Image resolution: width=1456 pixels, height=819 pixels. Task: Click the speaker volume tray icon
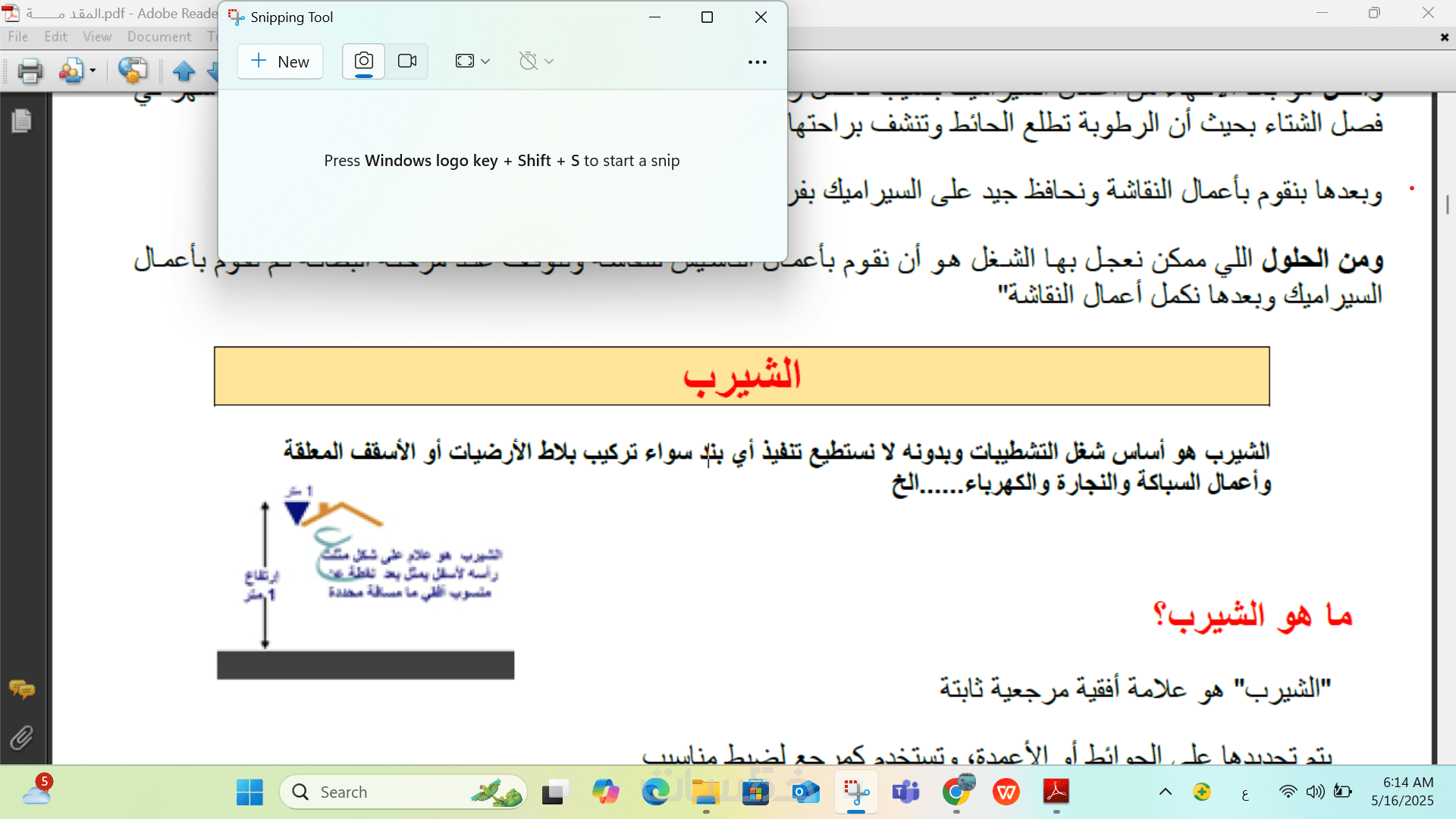click(1315, 792)
